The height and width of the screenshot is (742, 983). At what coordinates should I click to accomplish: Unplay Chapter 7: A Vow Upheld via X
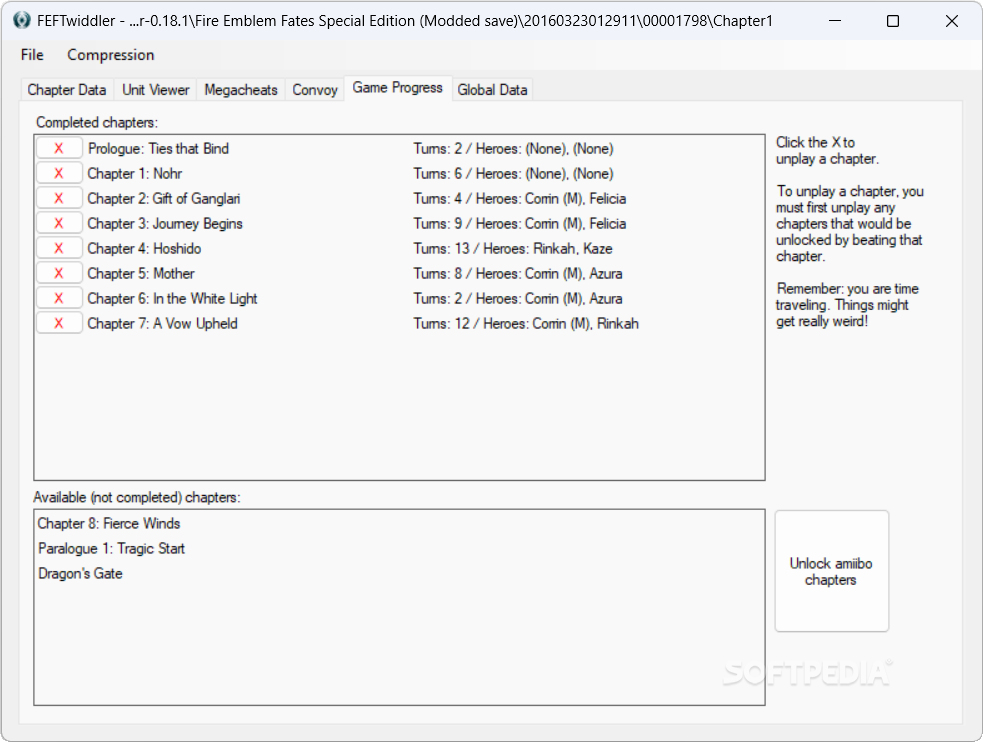59,323
